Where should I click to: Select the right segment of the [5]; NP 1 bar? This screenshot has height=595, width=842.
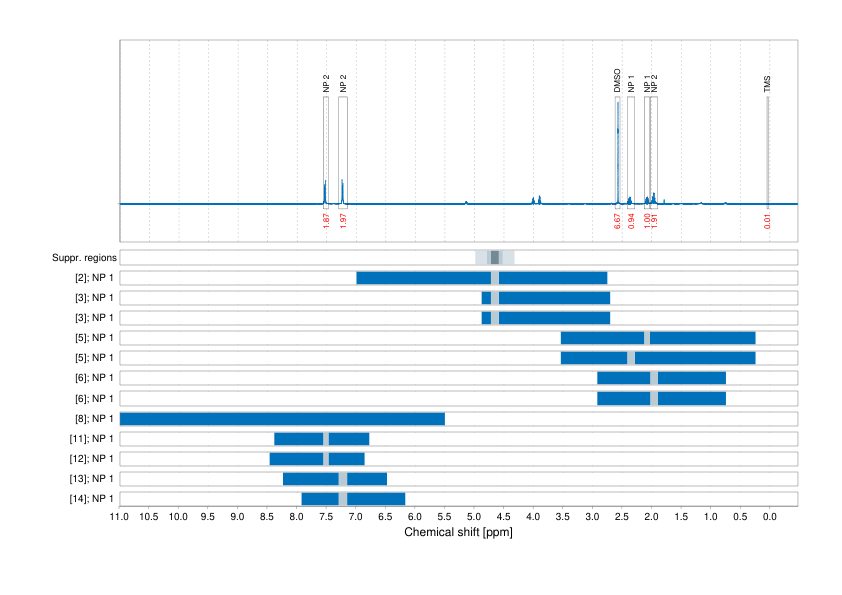[700, 338]
